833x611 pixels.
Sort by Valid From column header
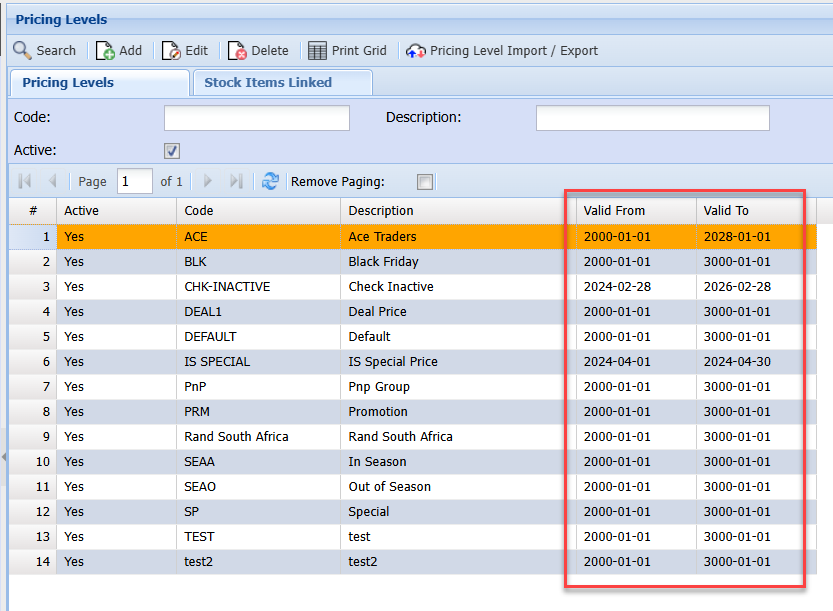click(x=614, y=211)
